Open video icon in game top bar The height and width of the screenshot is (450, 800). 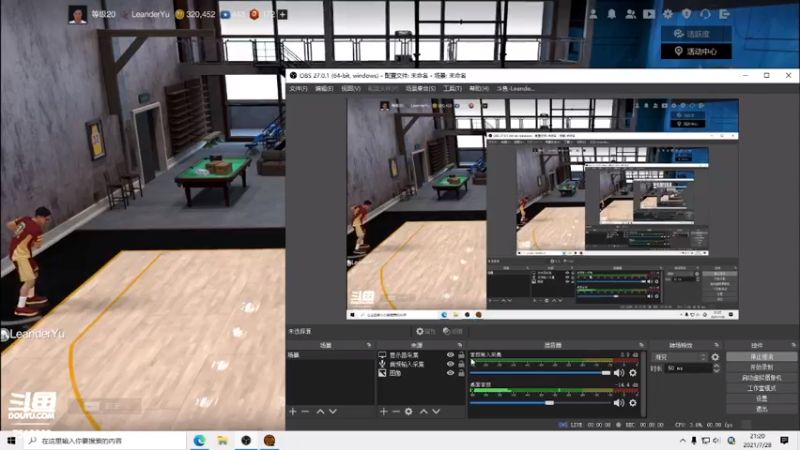point(649,14)
